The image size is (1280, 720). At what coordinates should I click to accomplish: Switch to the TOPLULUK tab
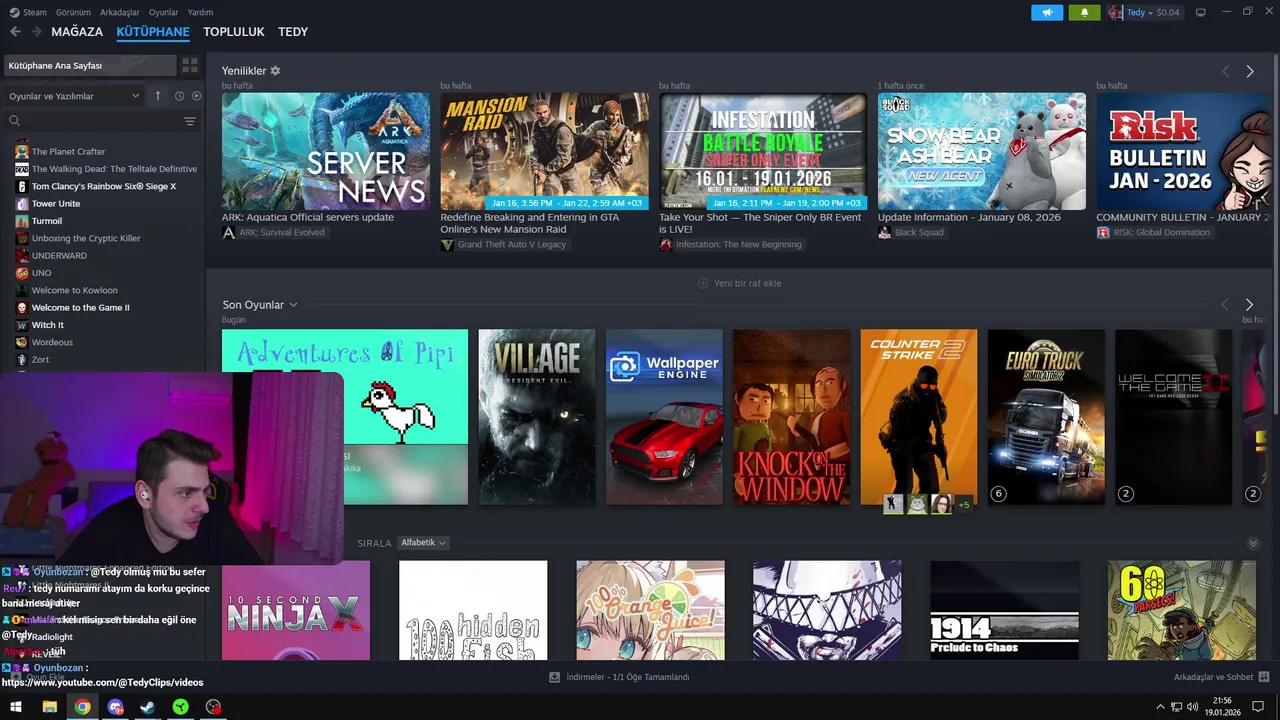click(x=234, y=32)
